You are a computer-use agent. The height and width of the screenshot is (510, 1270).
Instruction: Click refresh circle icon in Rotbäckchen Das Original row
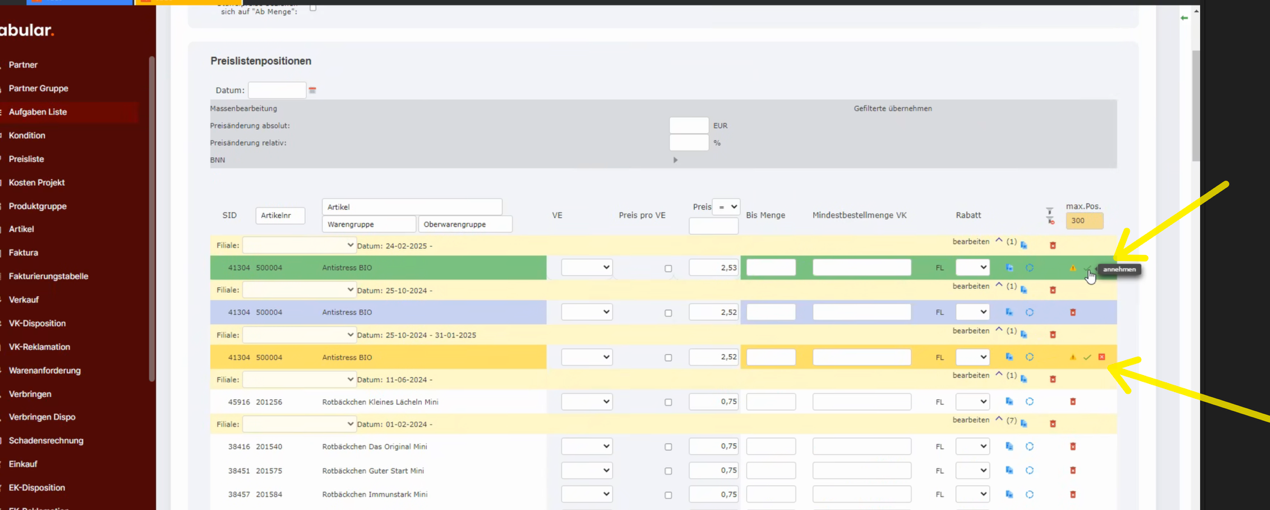click(x=1029, y=447)
